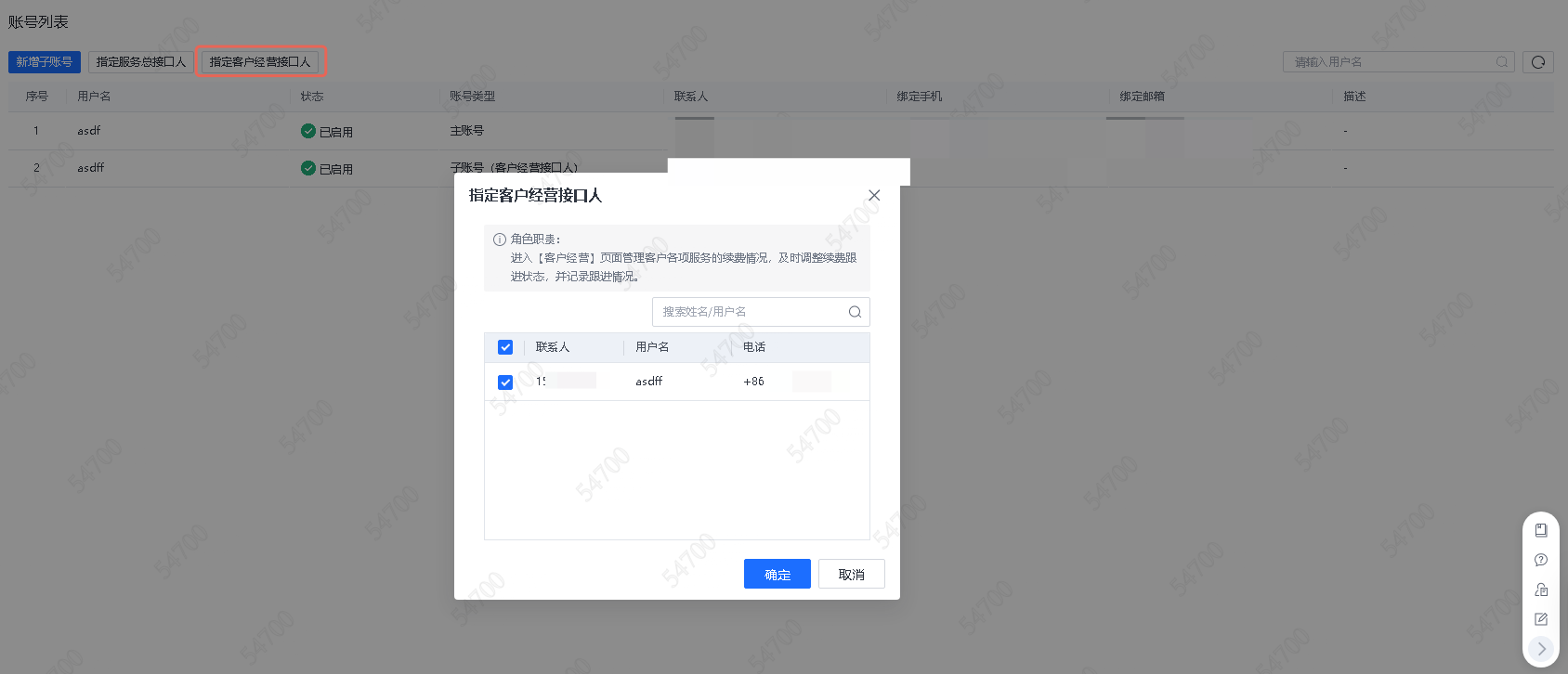The height and width of the screenshot is (674, 1568).
Task: Click the edit feedback pencil icon
Action: (1541, 619)
